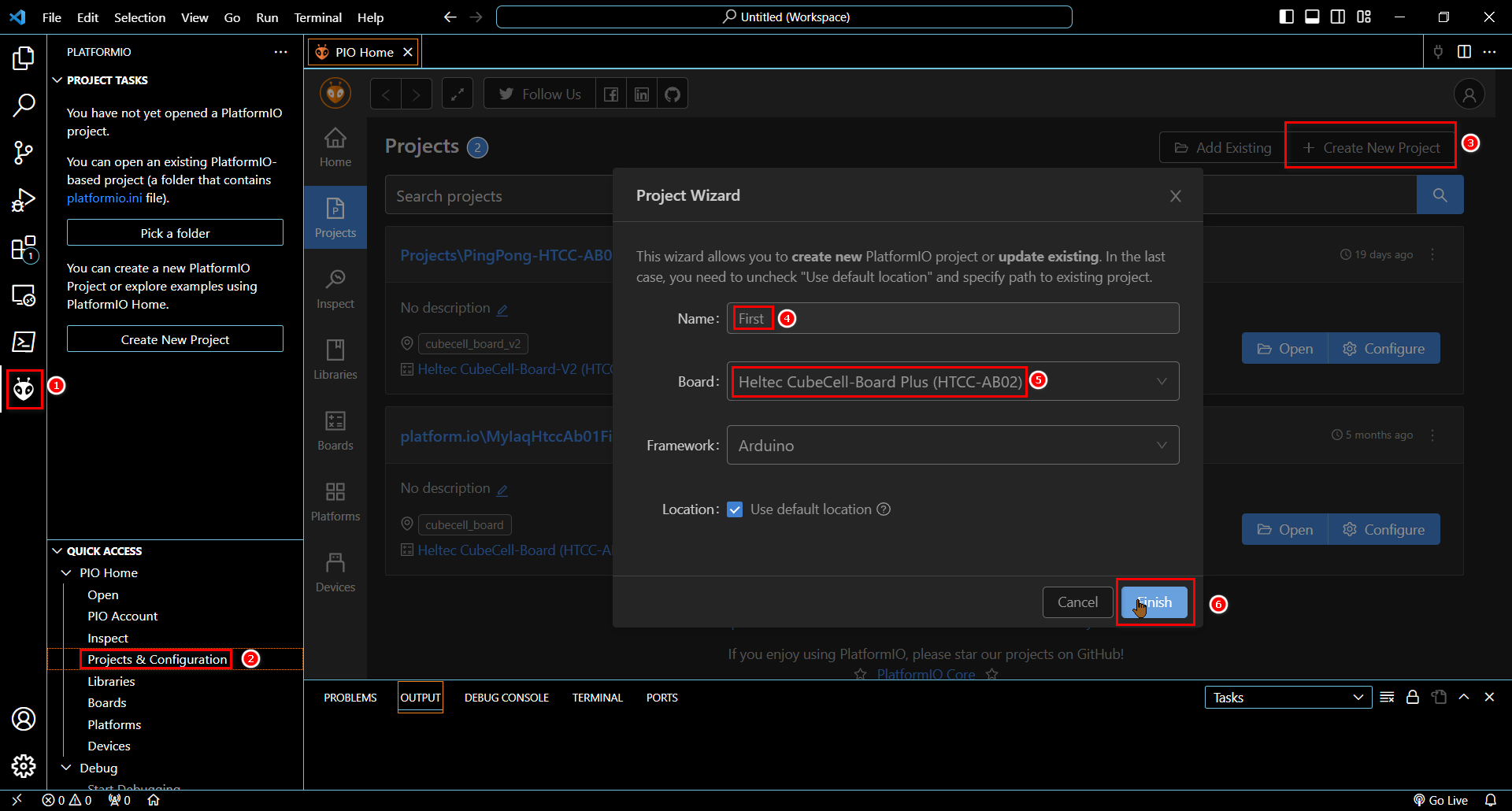The width and height of the screenshot is (1512, 811).
Task: Select the PlatformIO alien icon in activity bar
Action: pos(24,388)
